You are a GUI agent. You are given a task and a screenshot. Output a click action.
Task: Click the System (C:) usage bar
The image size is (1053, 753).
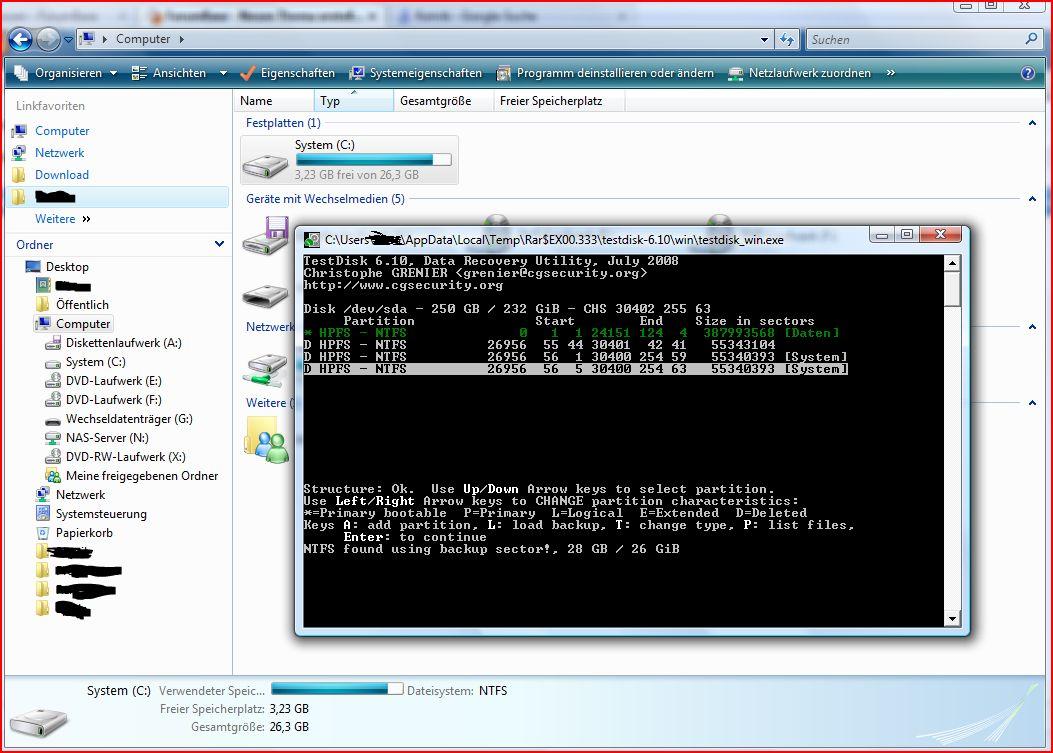[373, 160]
